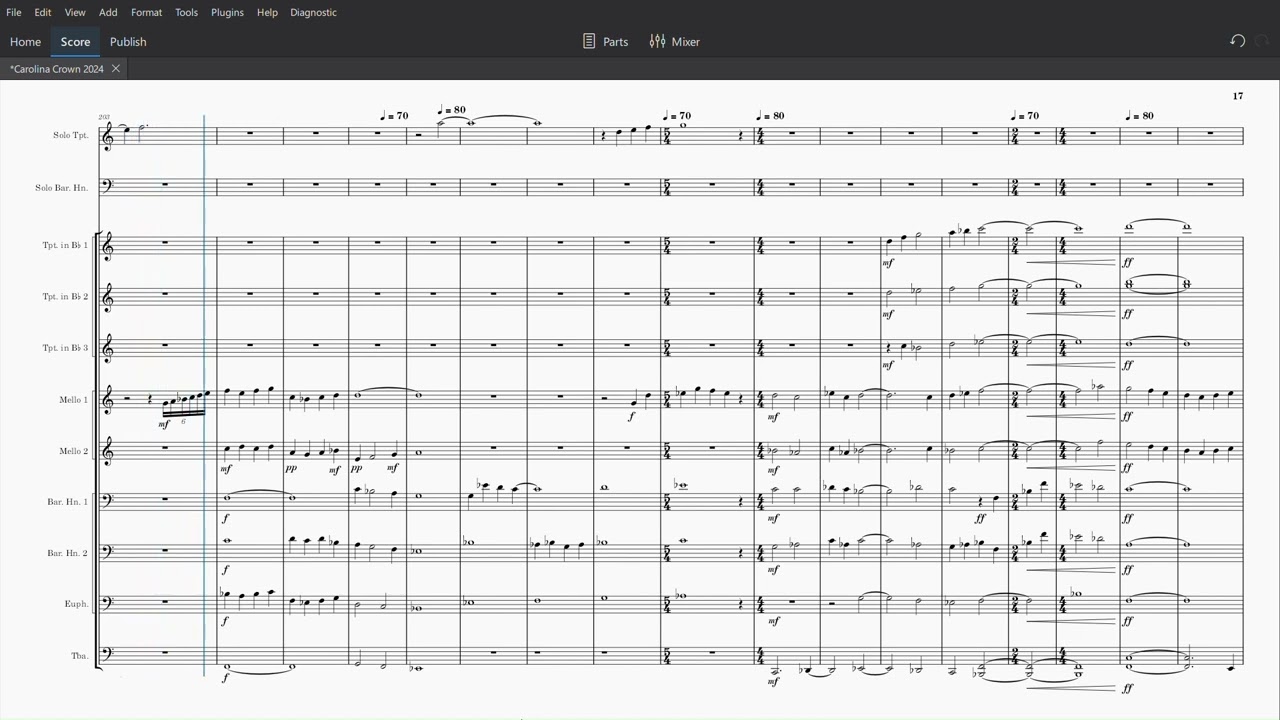Select the Euph. staff label

click(x=77, y=604)
